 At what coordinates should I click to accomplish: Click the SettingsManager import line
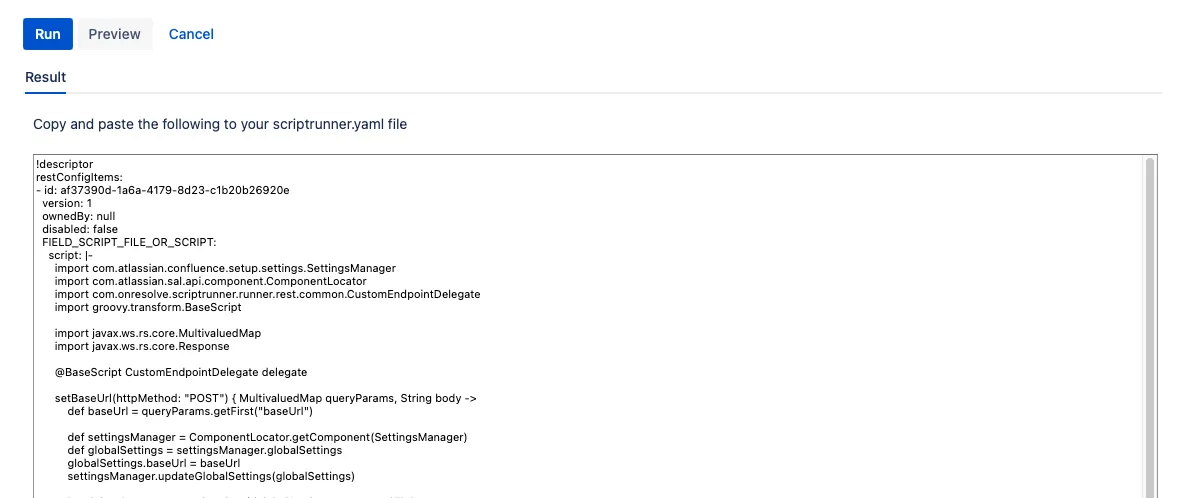click(x=225, y=268)
